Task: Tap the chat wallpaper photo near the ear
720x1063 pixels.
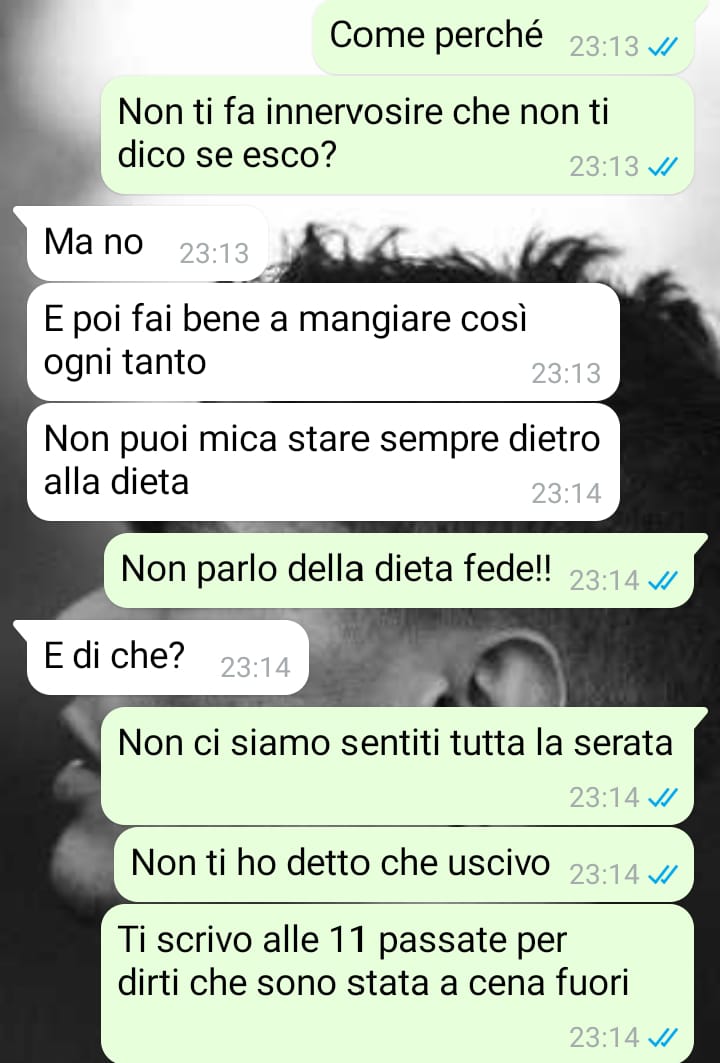Action: (515, 668)
